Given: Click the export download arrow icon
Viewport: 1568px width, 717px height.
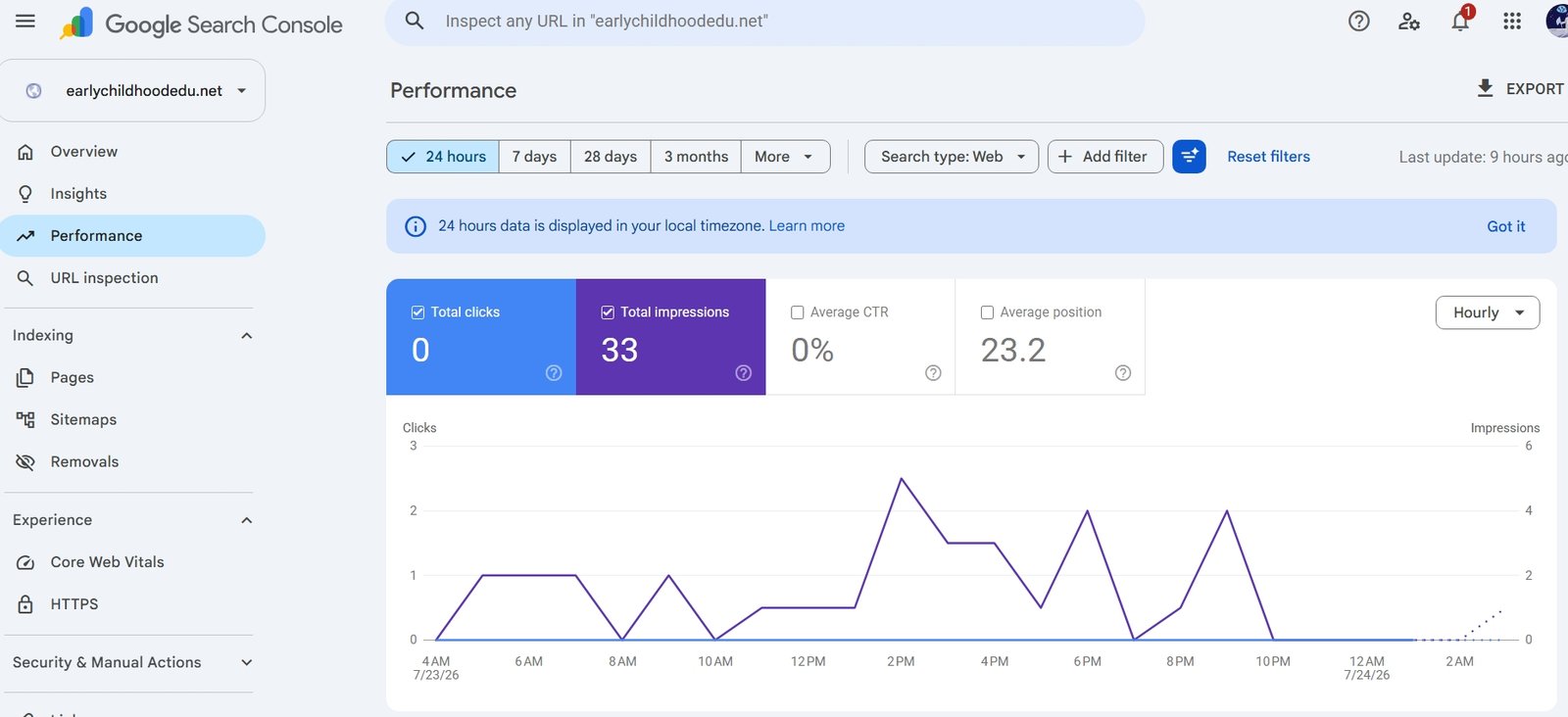Looking at the screenshot, I should 1485,88.
